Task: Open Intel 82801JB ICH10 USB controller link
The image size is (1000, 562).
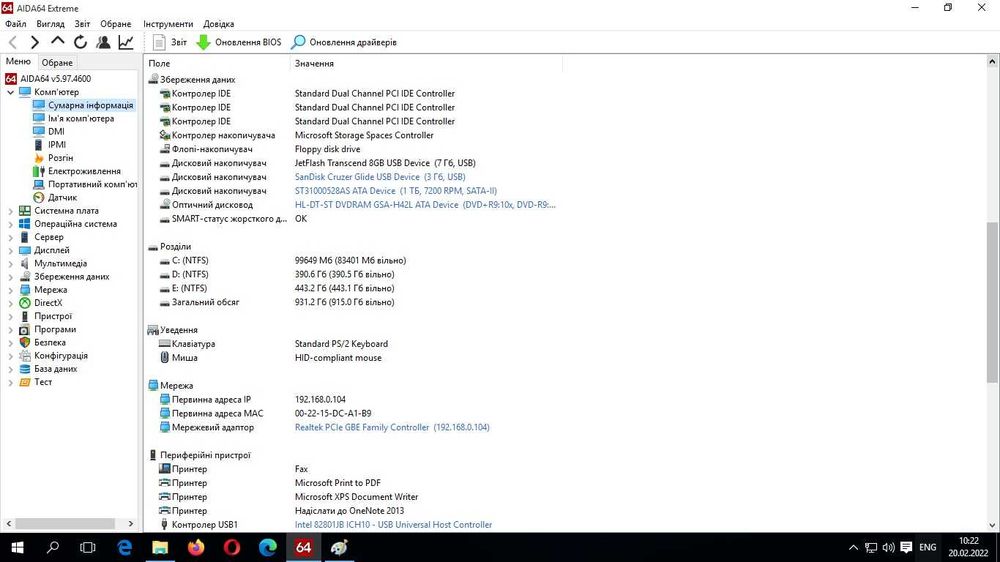Action: (393, 524)
